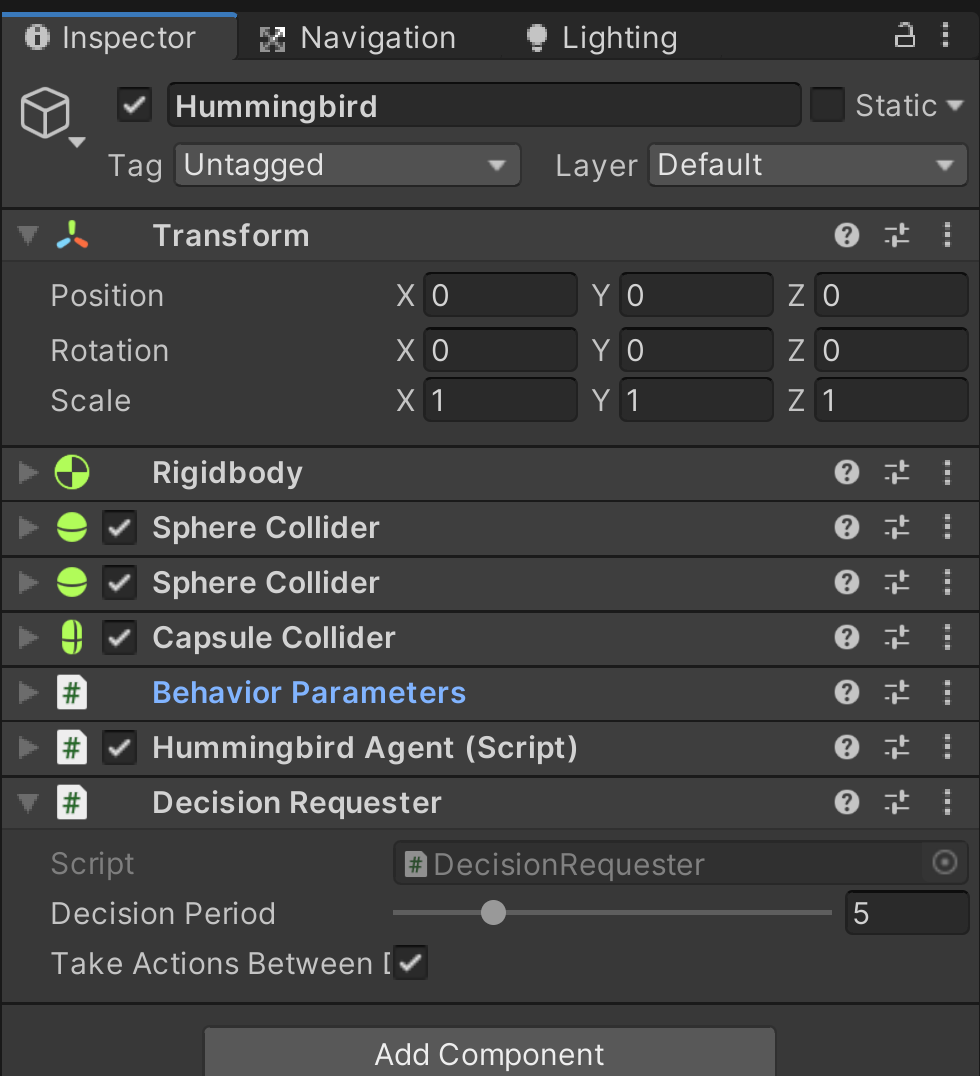Click the Add Component button
The height and width of the screenshot is (1076, 980).
[x=489, y=1053]
